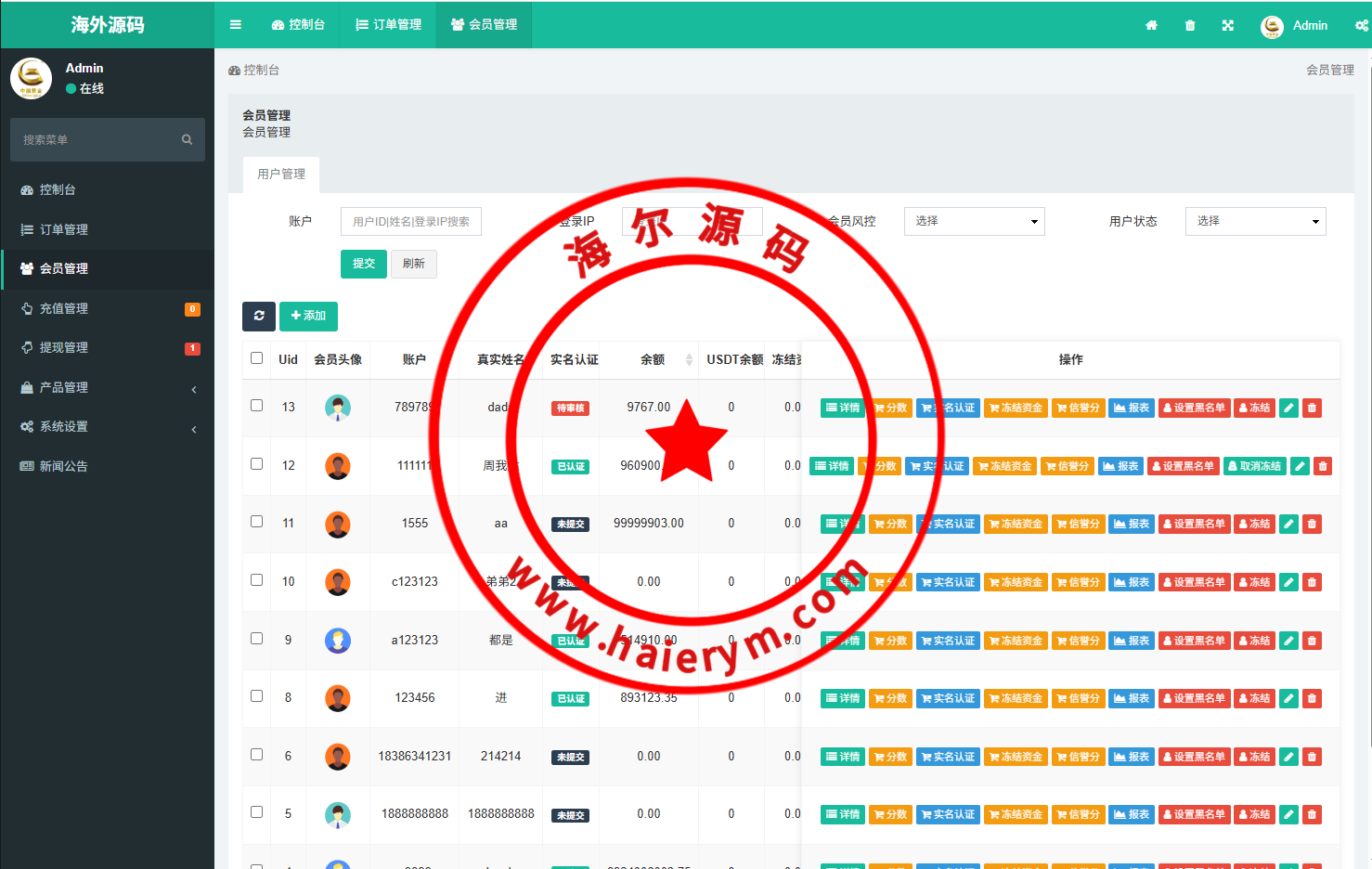
Task: Click green edit pencil icon for Uid 13
Action: pyautogui.click(x=1288, y=409)
